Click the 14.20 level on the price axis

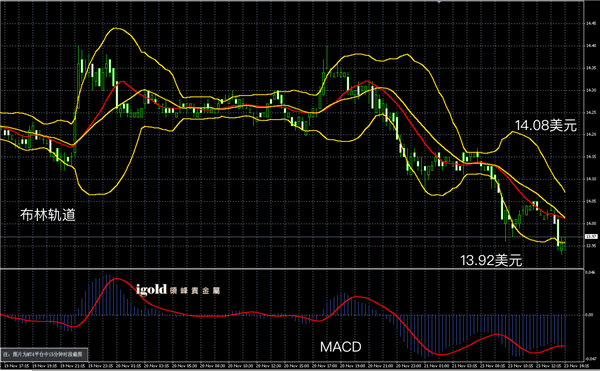pos(590,134)
